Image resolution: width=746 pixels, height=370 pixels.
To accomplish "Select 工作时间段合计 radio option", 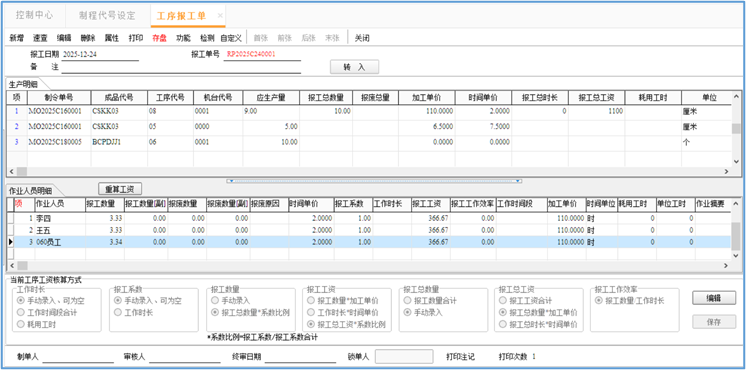I will [47, 313].
